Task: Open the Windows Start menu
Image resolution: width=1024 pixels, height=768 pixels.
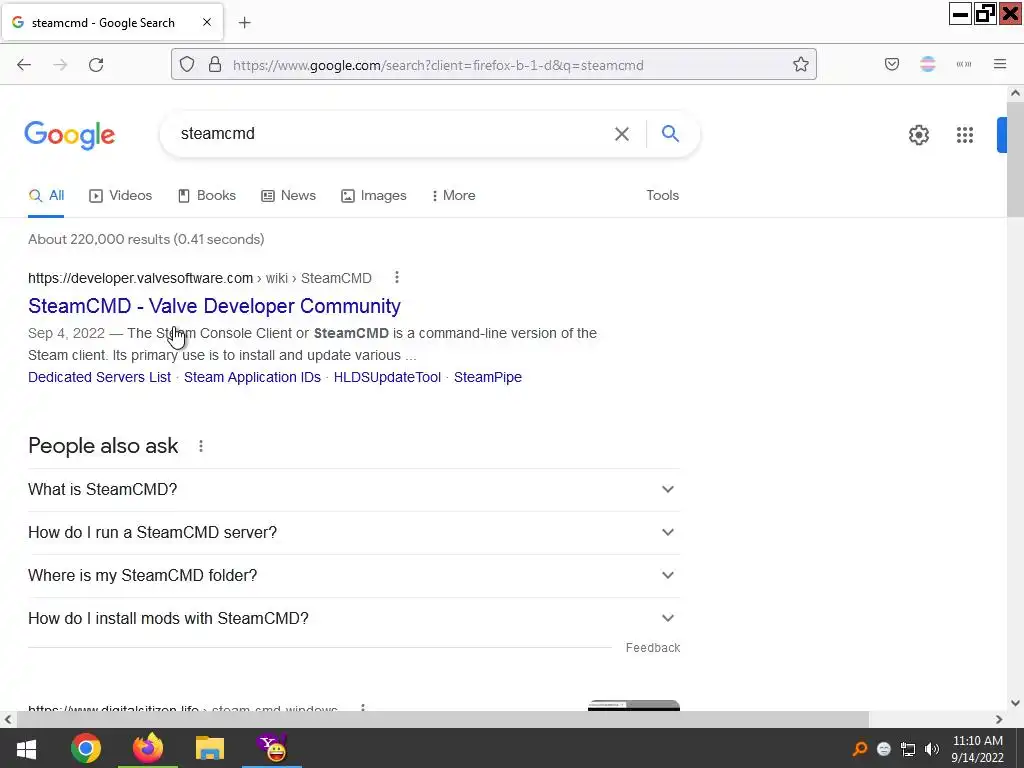Action: click(x=26, y=748)
